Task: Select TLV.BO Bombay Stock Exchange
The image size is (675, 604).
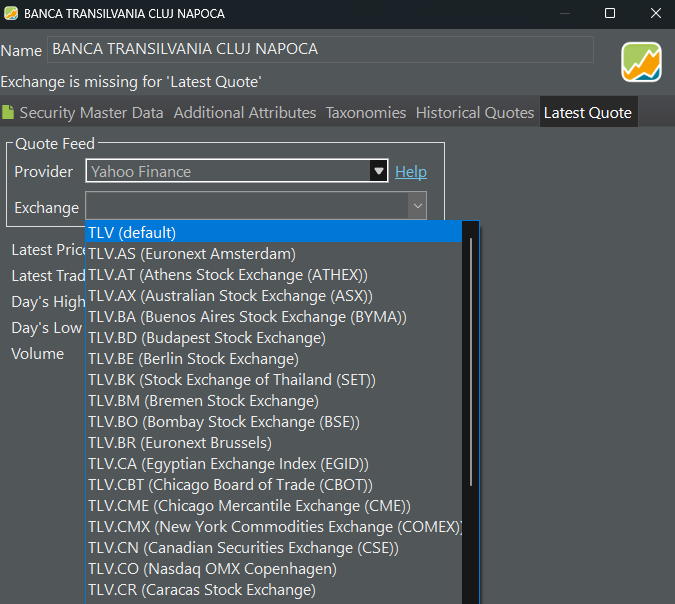Action: tap(273, 422)
